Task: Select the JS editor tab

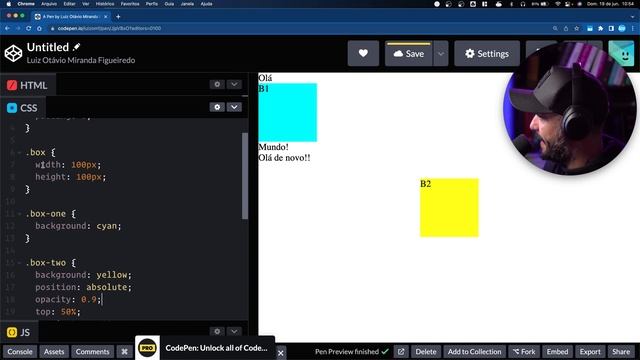Action: (x=19, y=332)
